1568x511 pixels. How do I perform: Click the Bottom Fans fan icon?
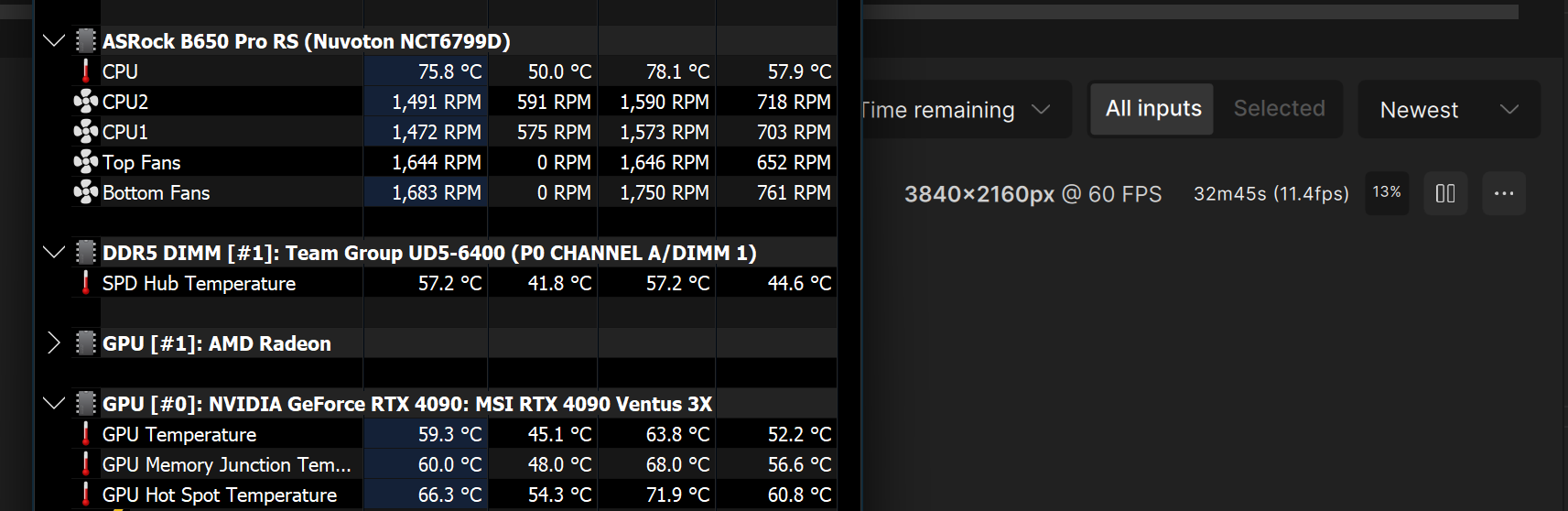coord(86,192)
